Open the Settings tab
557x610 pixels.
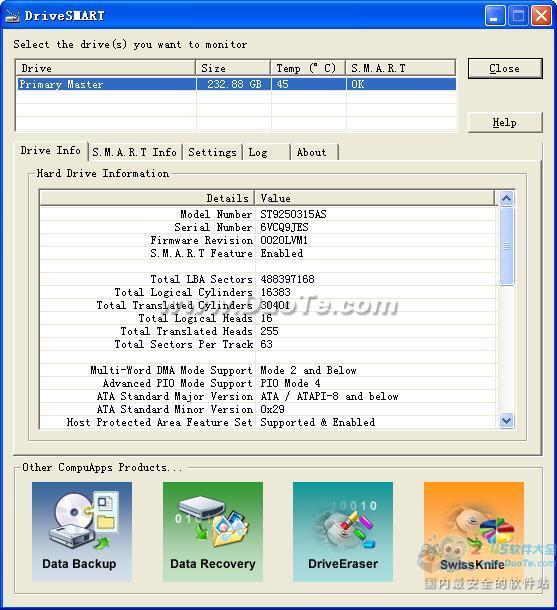point(212,152)
